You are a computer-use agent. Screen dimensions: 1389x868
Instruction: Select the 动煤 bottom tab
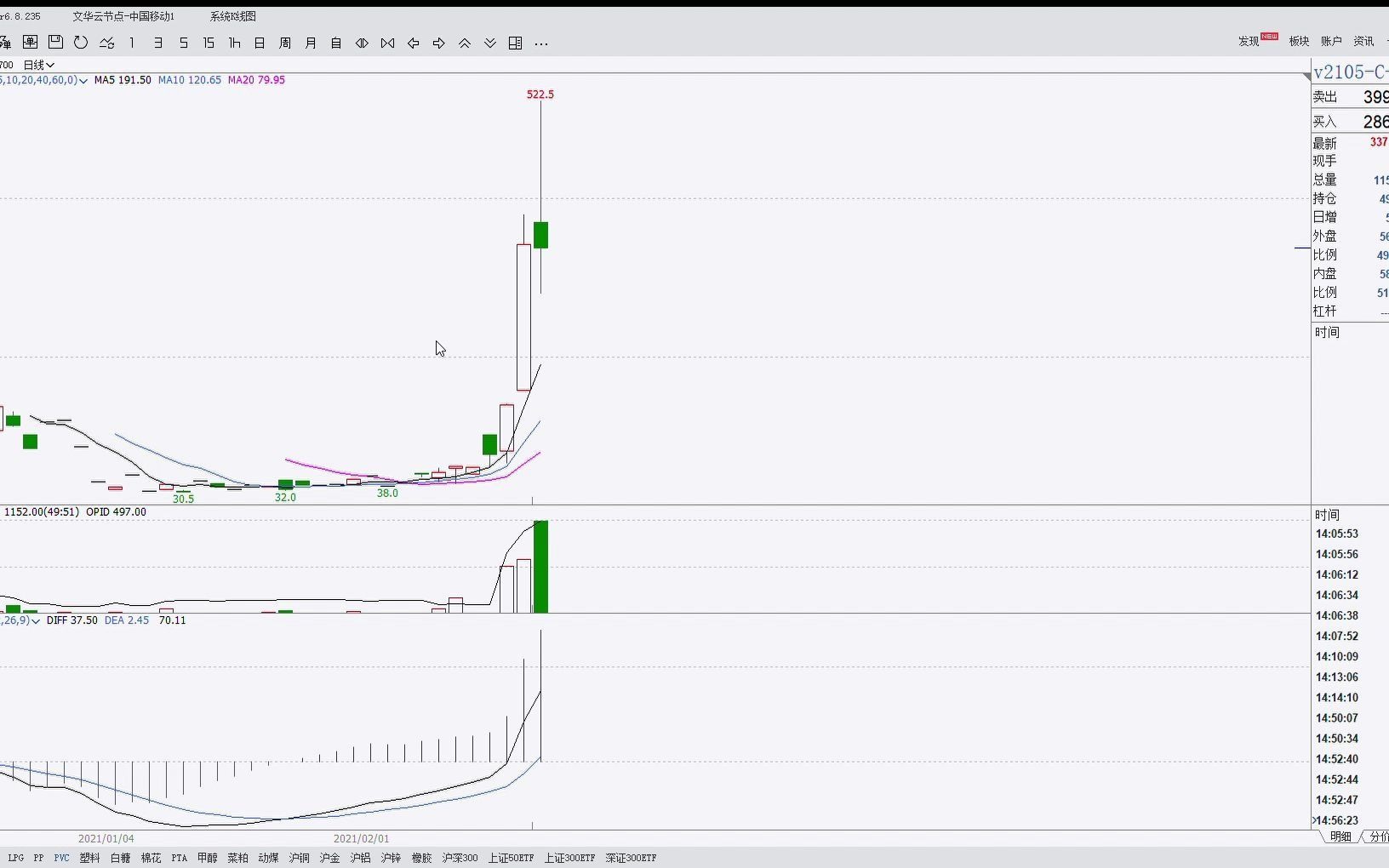268,858
